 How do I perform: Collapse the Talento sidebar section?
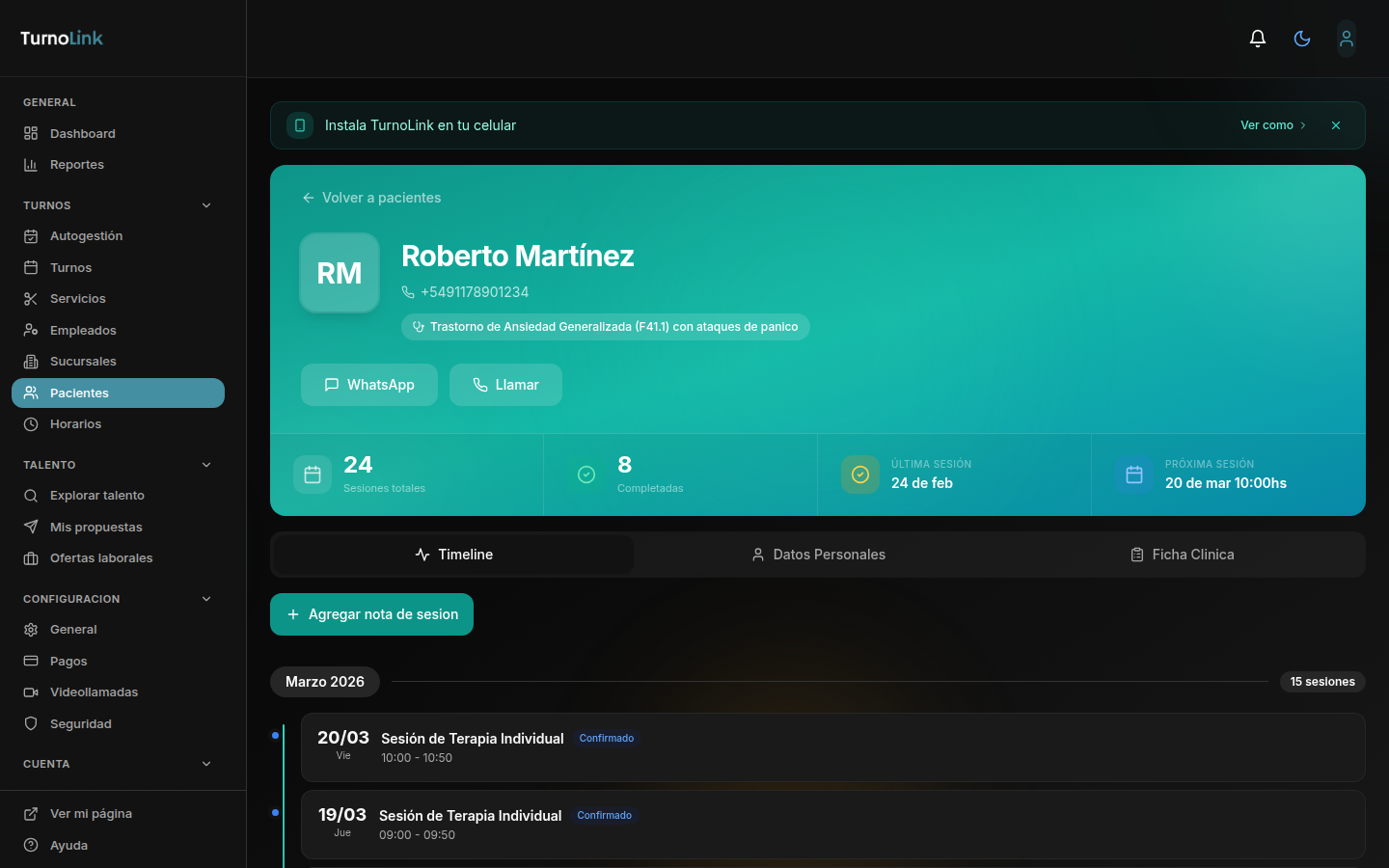[206, 465]
